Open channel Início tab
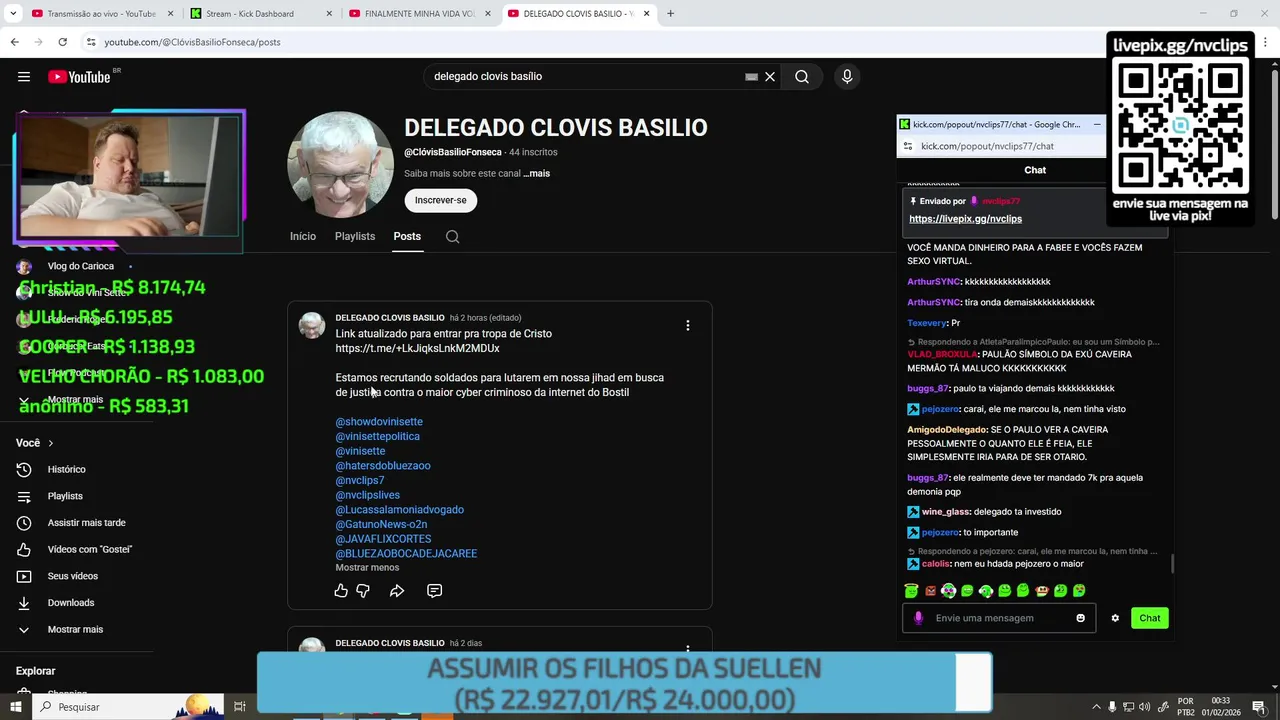This screenshot has height=720, width=1280. point(303,237)
